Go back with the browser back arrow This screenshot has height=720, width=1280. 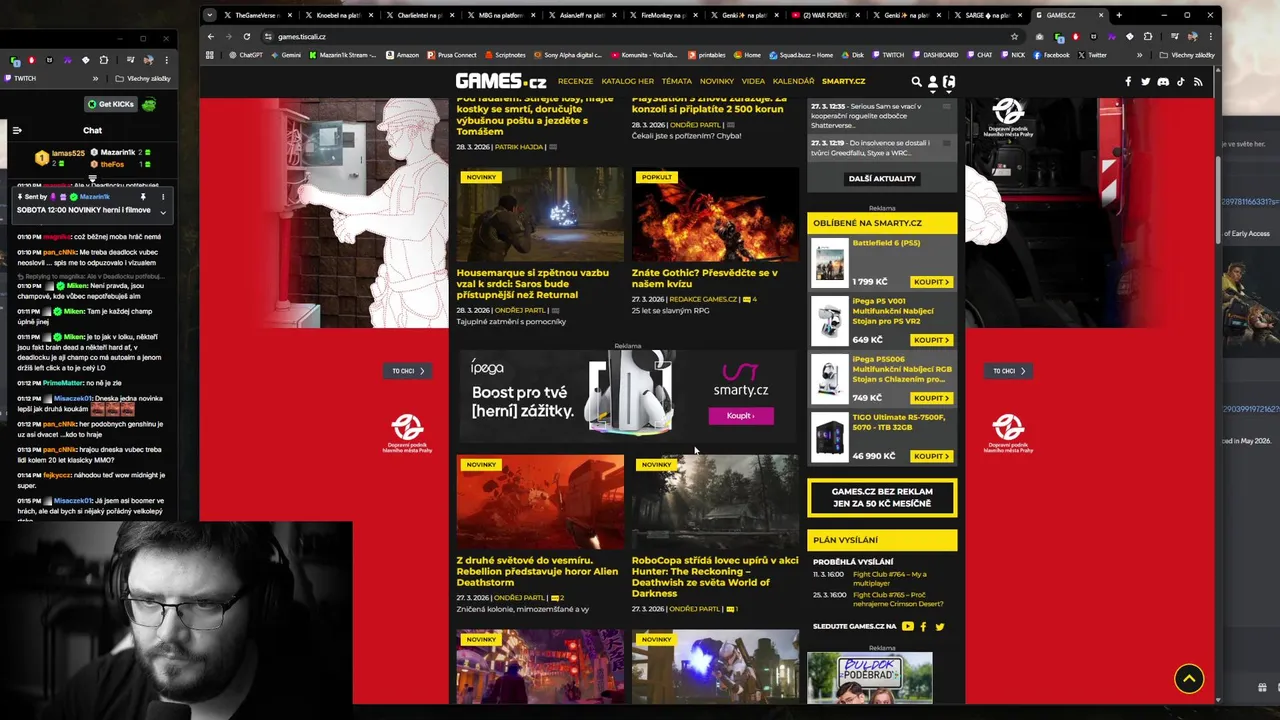click(x=211, y=36)
